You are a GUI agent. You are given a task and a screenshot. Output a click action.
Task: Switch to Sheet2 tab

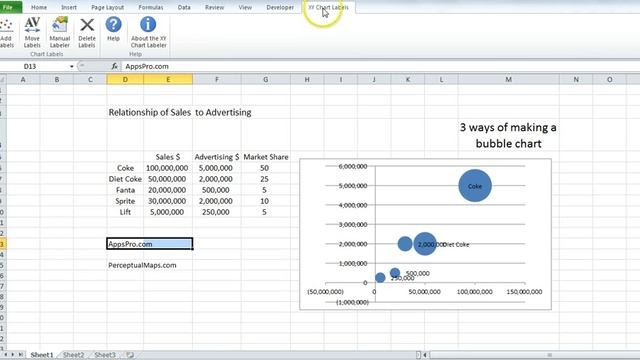[x=73, y=355]
